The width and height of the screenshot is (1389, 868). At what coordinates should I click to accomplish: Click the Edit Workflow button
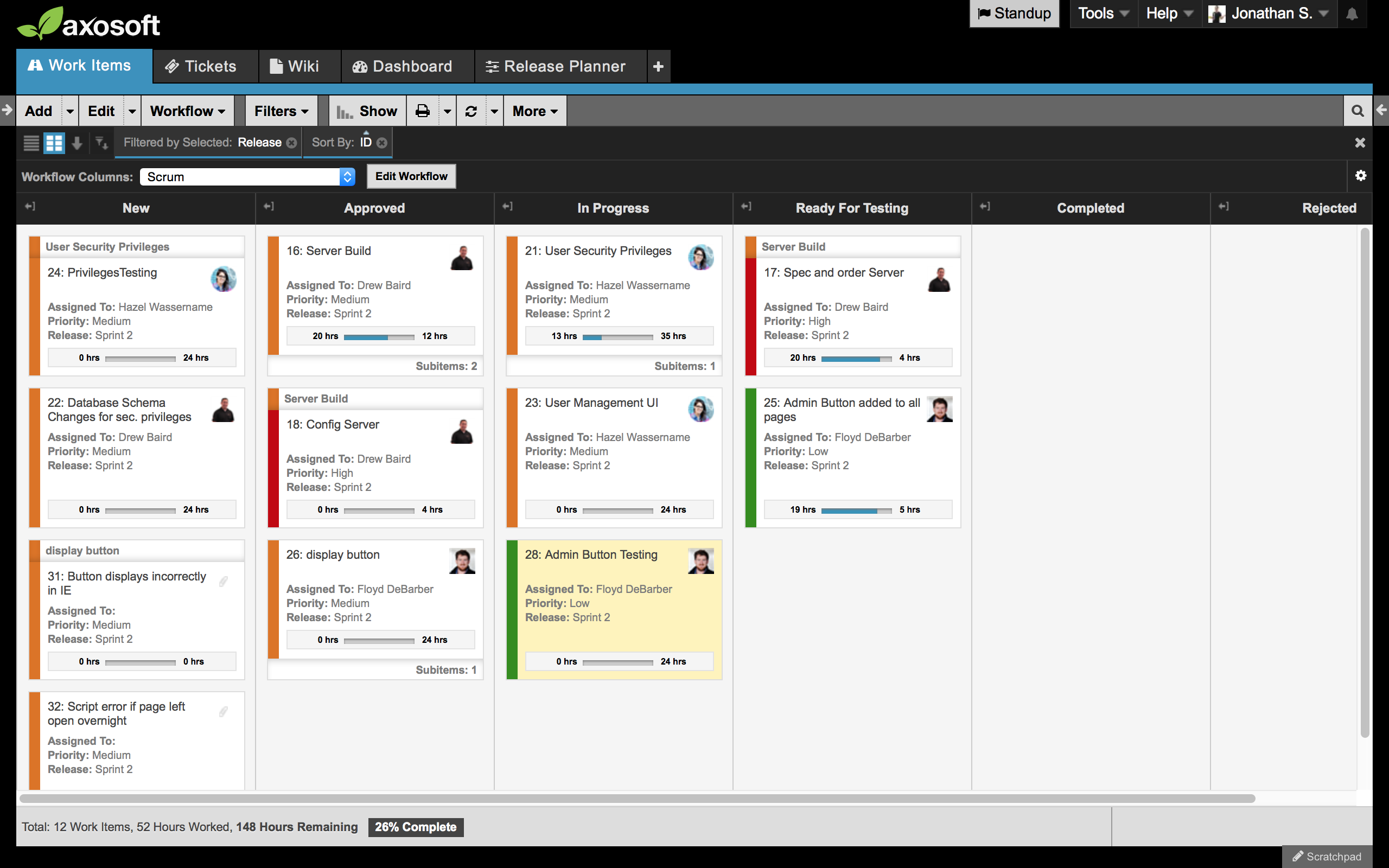(x=411, y=176)
